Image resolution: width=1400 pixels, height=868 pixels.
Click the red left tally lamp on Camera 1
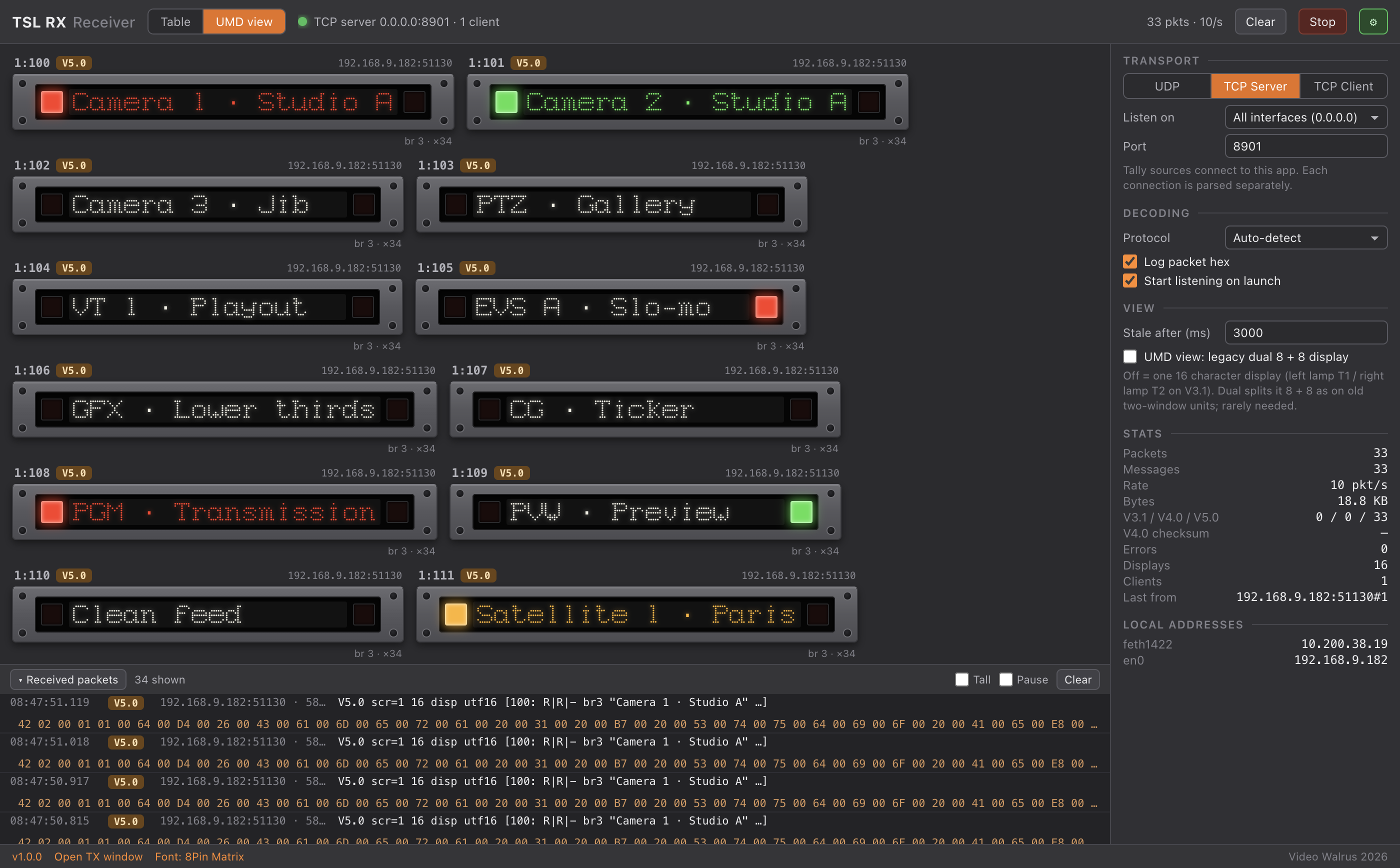(51, 101)
